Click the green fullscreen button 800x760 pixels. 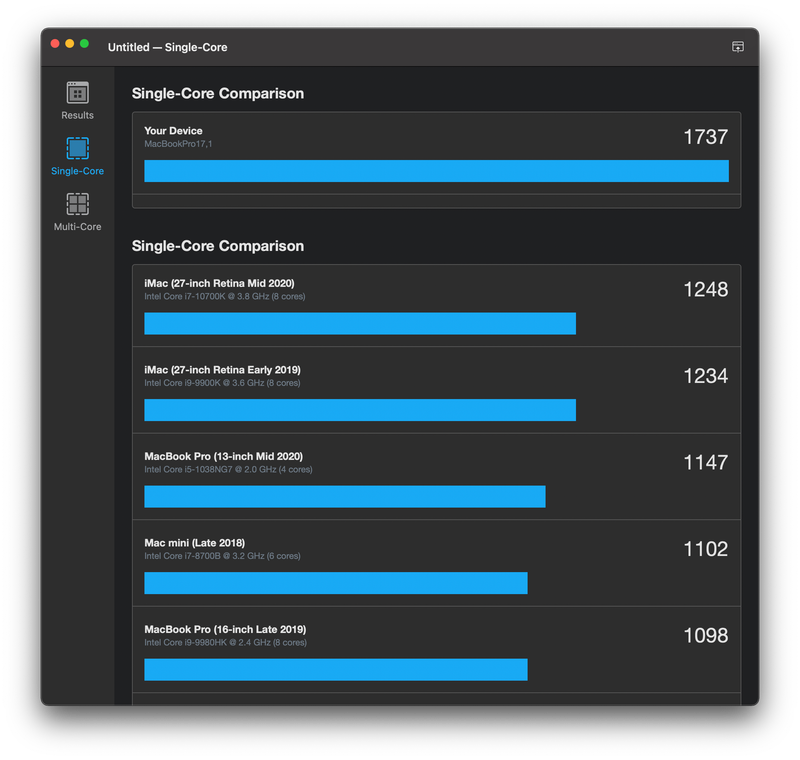click(x=85, y=44)
